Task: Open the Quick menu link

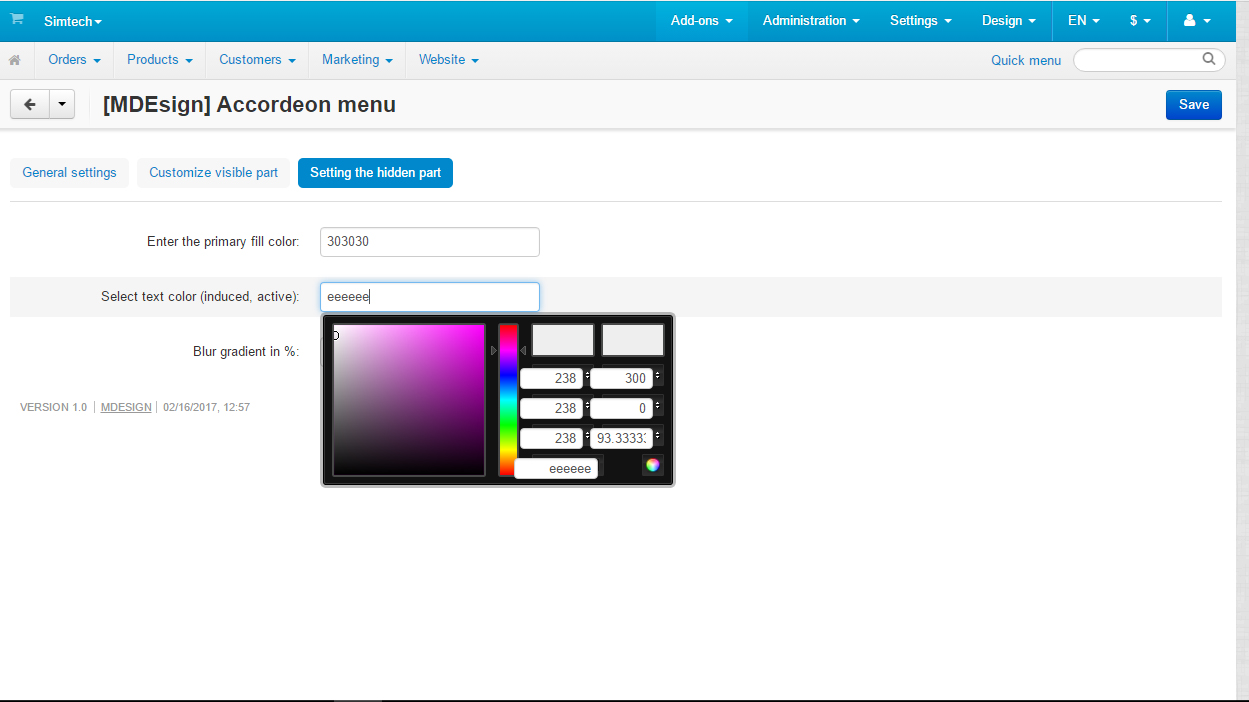Action: 1026,60
